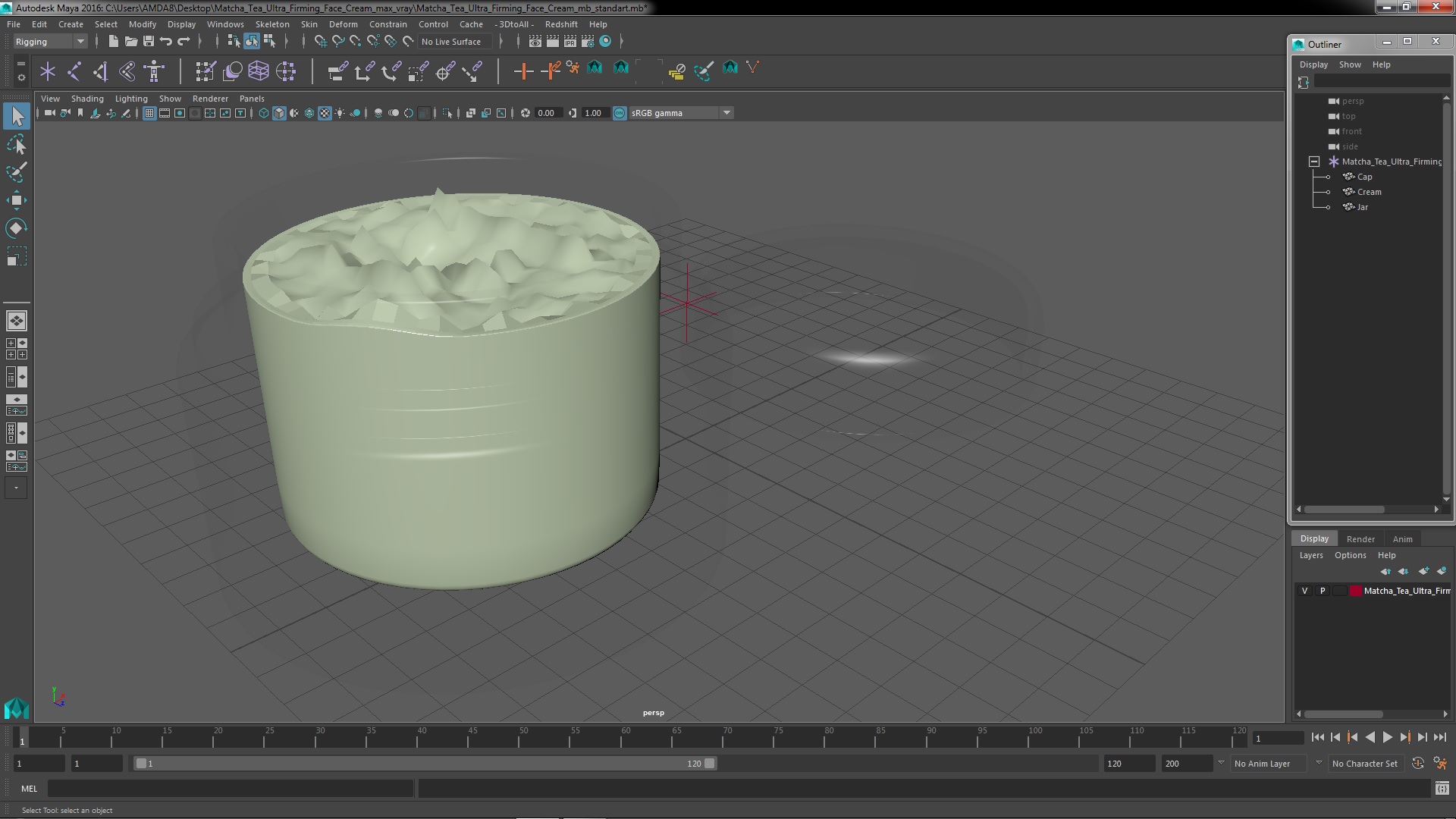The height and width of the screenshot is (819, 1456).
Task: Click the IPR render icon
Action: tap(570, 42)
